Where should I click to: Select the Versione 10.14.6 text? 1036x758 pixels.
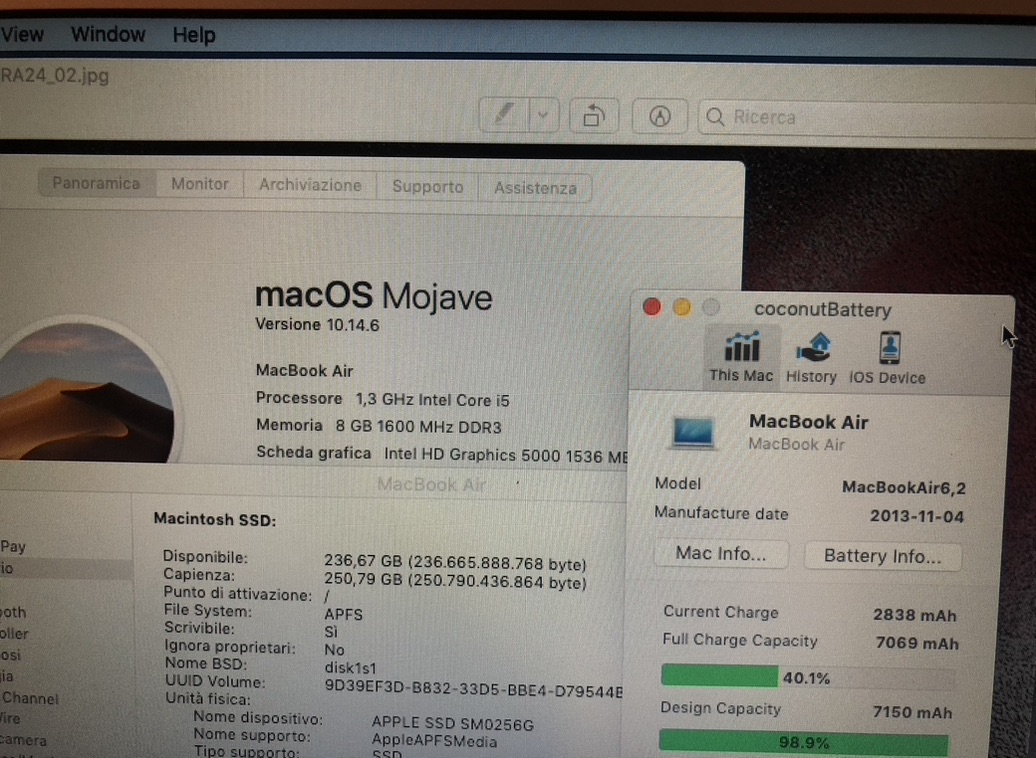pyautogui.click(x=317, y=324)
